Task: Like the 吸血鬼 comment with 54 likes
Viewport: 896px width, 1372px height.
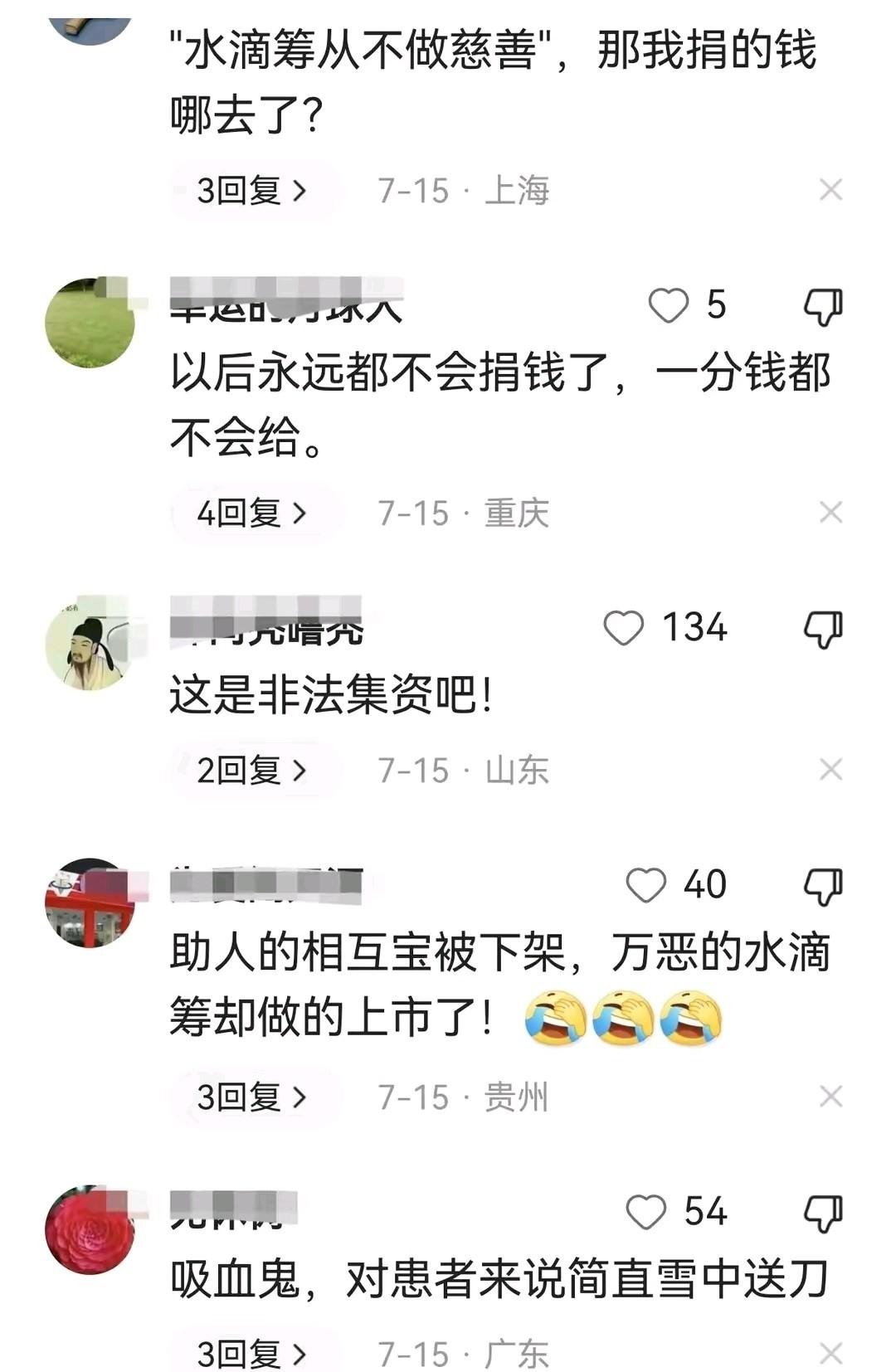Action: pyautogui.click(x=645, y=1212)
